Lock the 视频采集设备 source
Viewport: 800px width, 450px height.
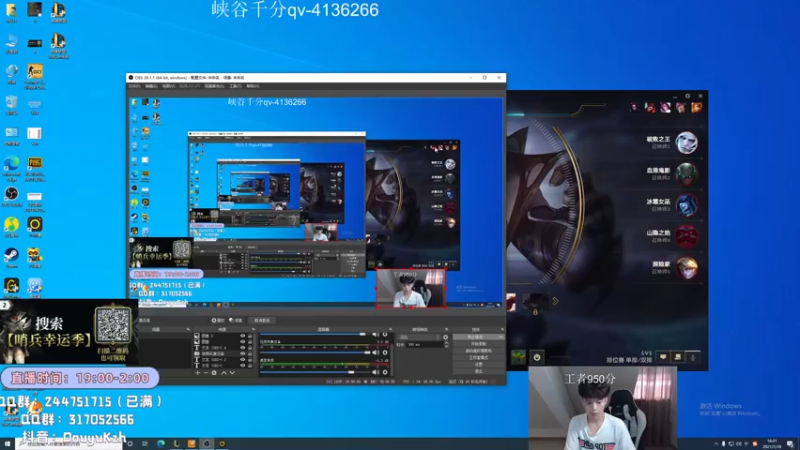click(250, 354)
